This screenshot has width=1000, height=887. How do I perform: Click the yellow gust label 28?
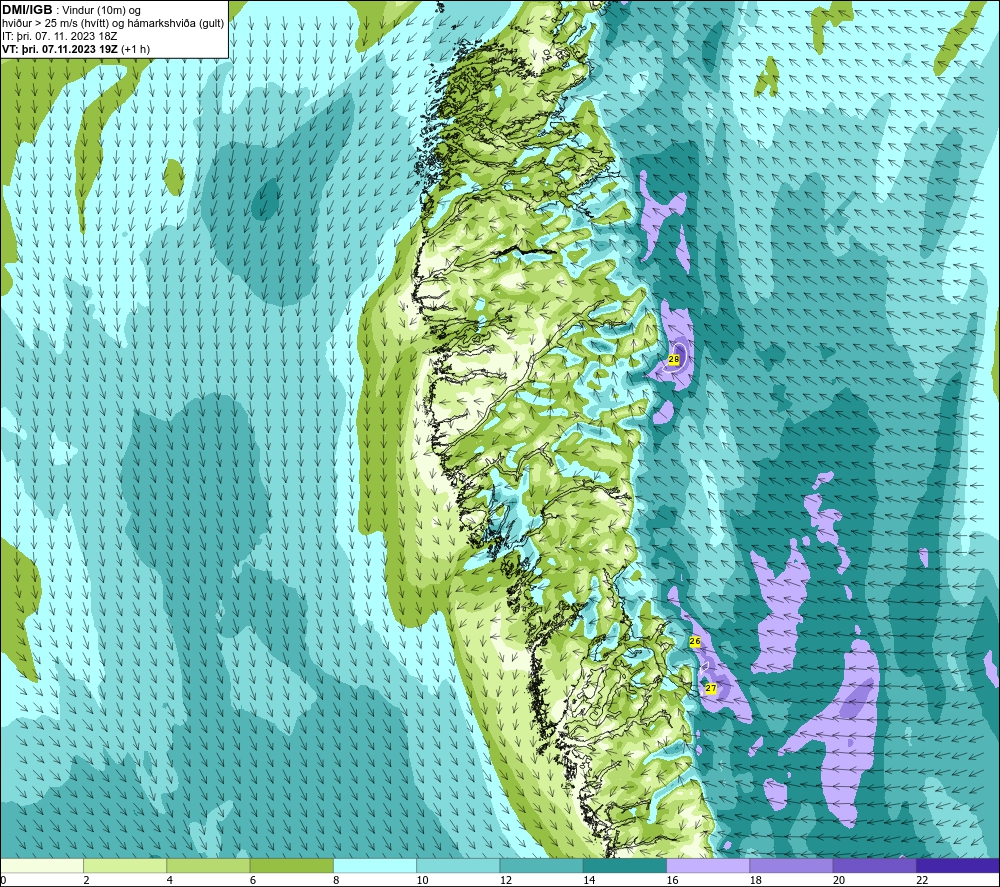673,360
